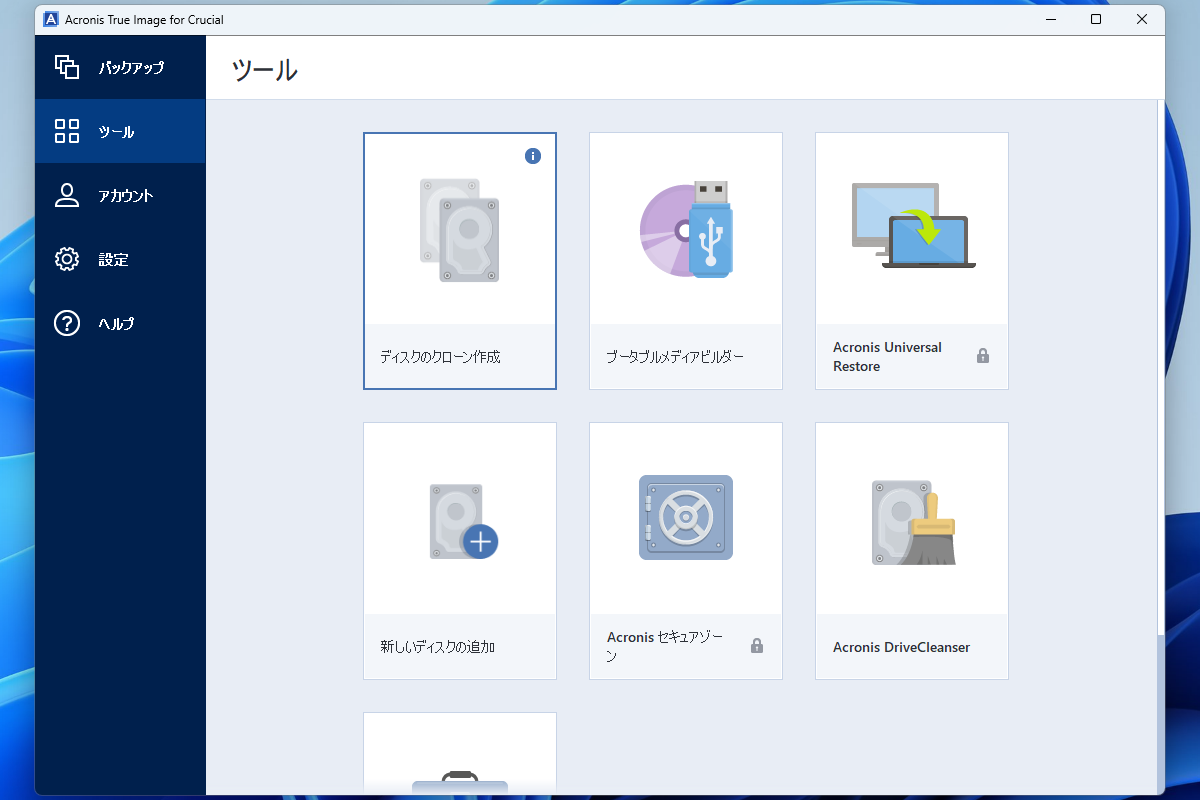
Task: Switch to the バックアップ section
Action: [x=120, y=67]
